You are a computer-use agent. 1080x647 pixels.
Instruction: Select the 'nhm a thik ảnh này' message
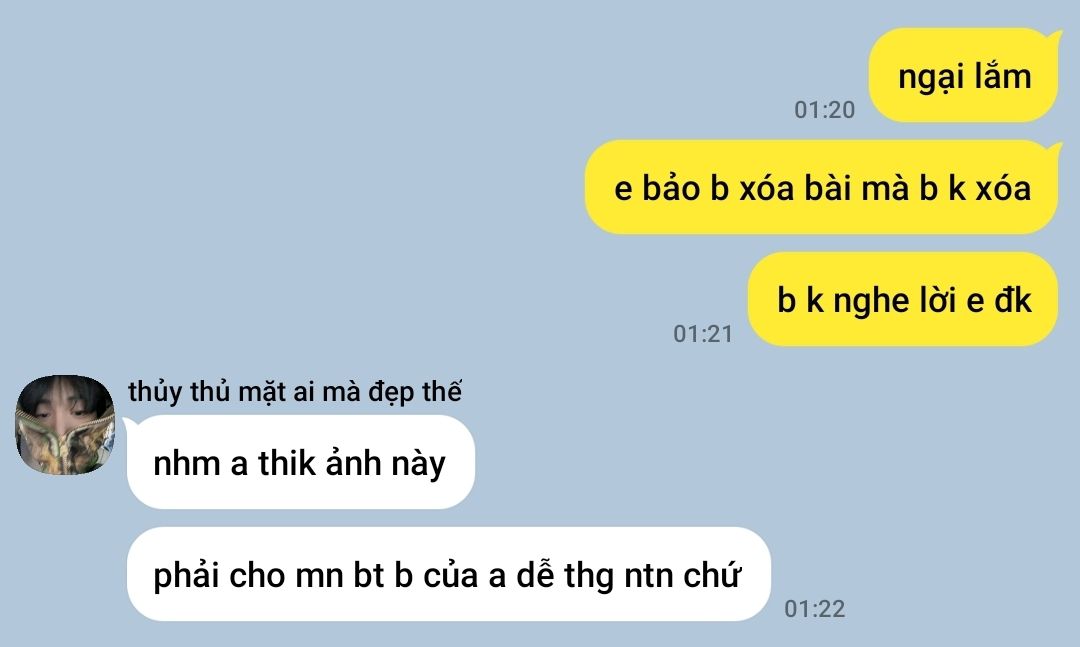(x=301, y=462)
